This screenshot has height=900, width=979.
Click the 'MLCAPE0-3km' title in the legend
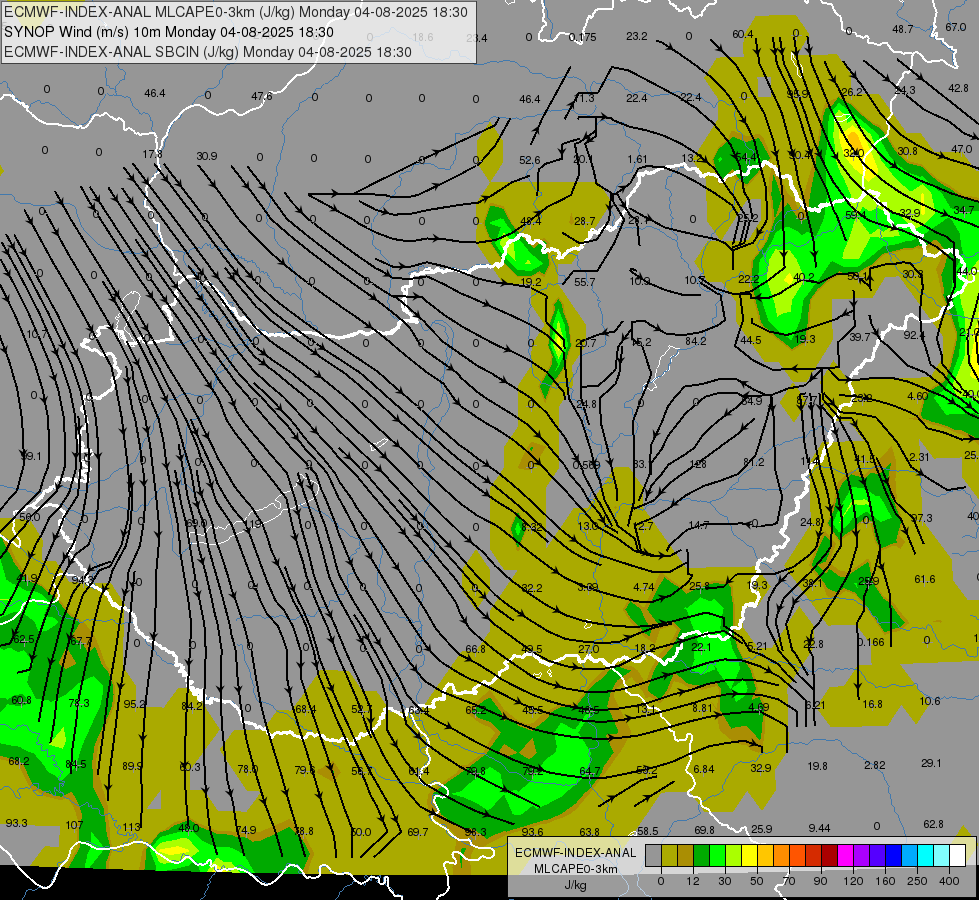click(x=576, y=869)
